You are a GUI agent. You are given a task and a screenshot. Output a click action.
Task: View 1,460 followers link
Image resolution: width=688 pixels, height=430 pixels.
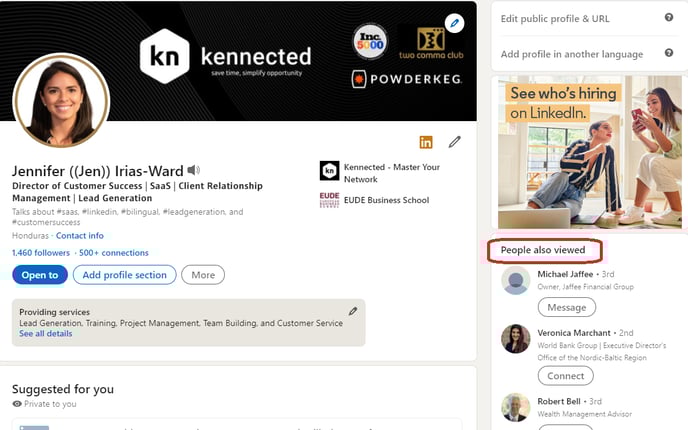coord(41,253)
